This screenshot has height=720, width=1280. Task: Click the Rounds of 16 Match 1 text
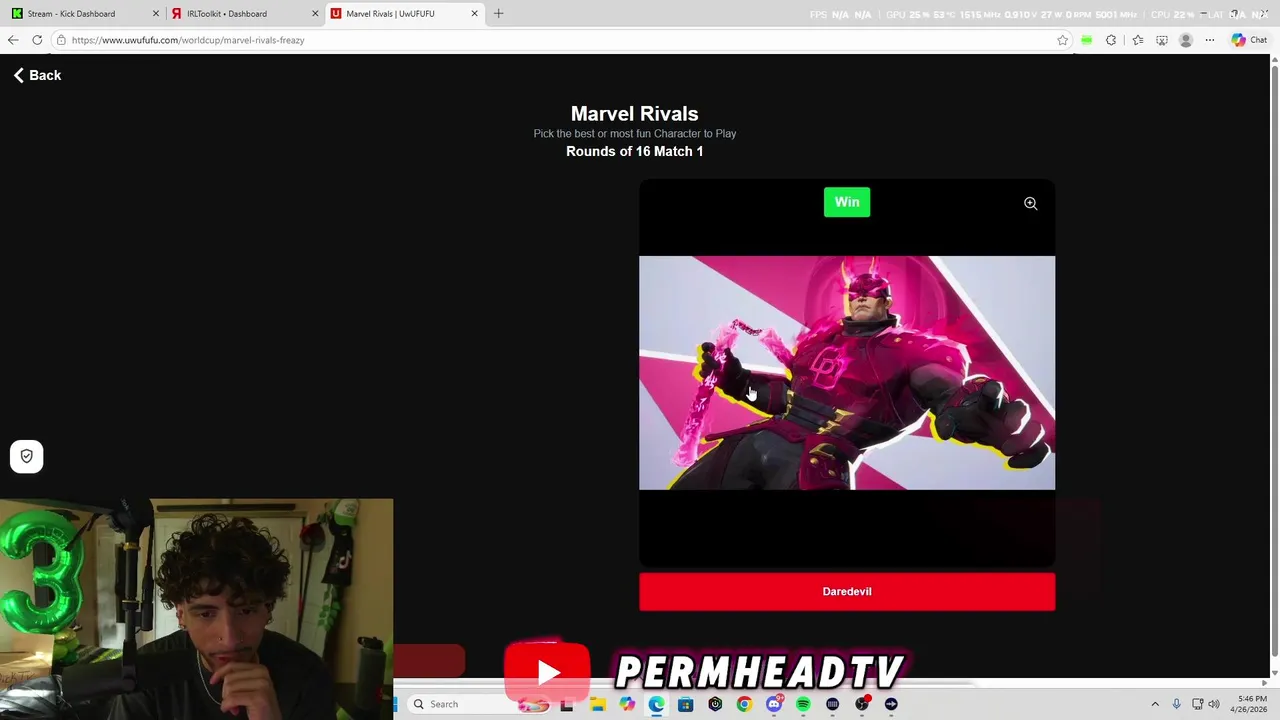click(634, 151)
